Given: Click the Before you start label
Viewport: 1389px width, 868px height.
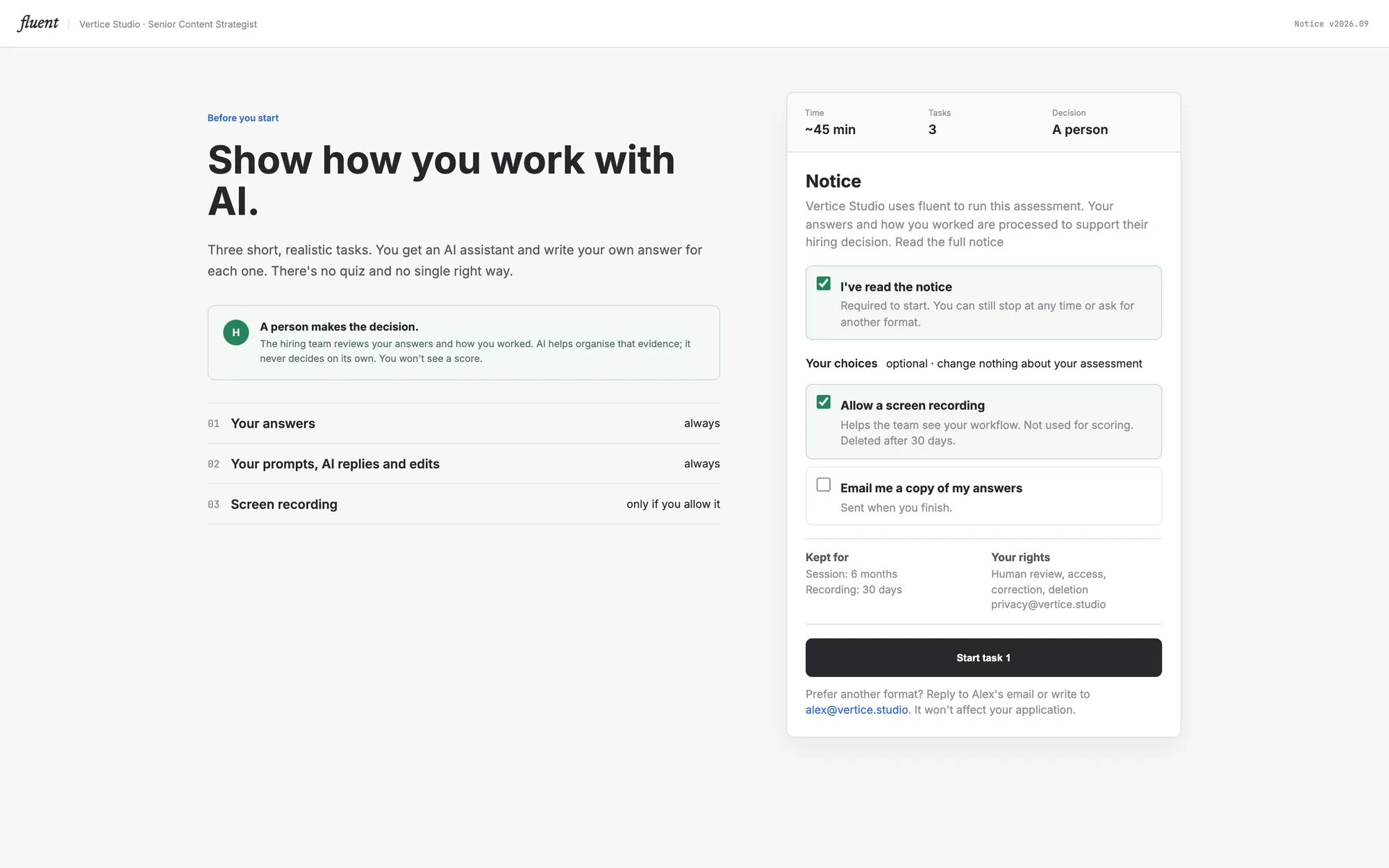Looking at the screenshot, I should (243, 118).
